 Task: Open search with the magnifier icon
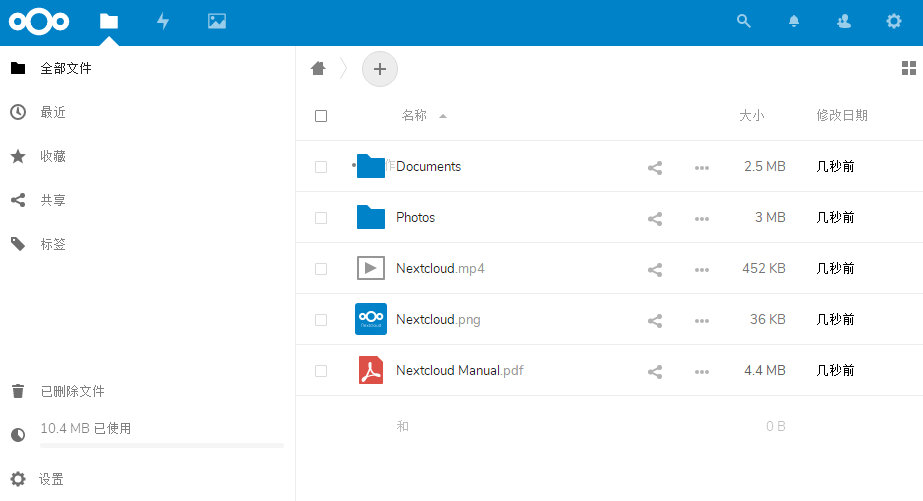[x=743, y=21]
